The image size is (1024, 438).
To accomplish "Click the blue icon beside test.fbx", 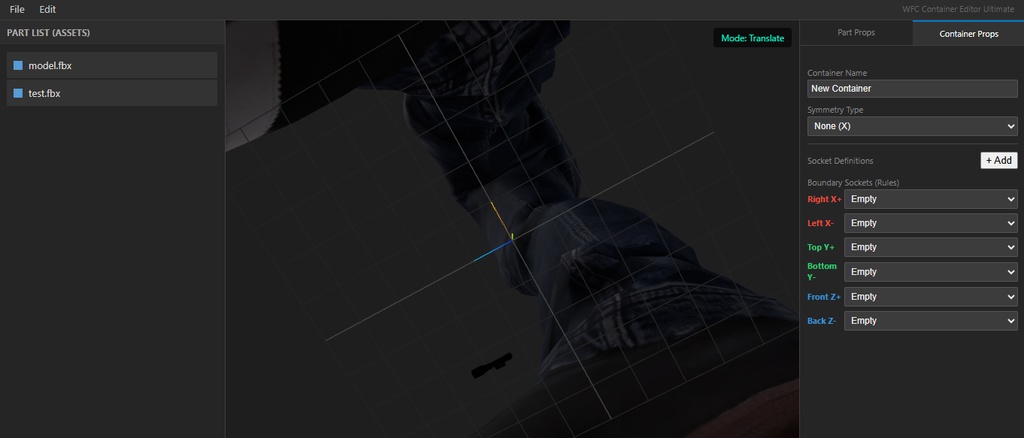I will 18,93.
